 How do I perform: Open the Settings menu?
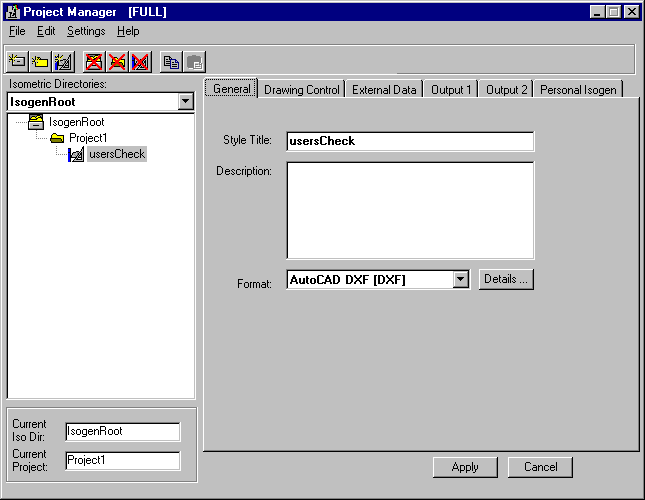click(x=86, y=31)
